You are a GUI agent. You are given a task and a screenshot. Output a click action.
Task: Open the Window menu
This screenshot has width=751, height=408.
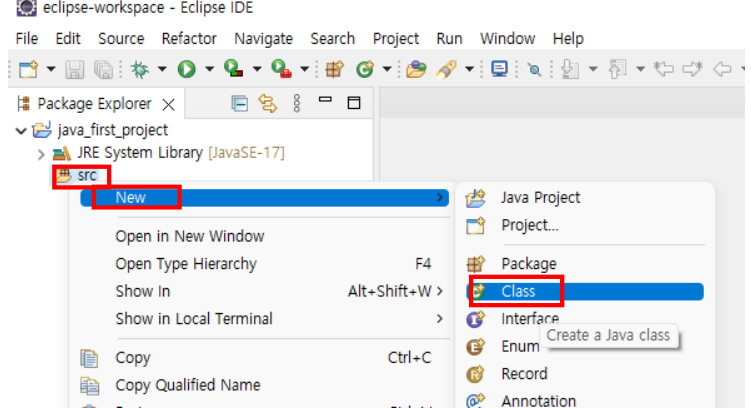tap(508, 38)
